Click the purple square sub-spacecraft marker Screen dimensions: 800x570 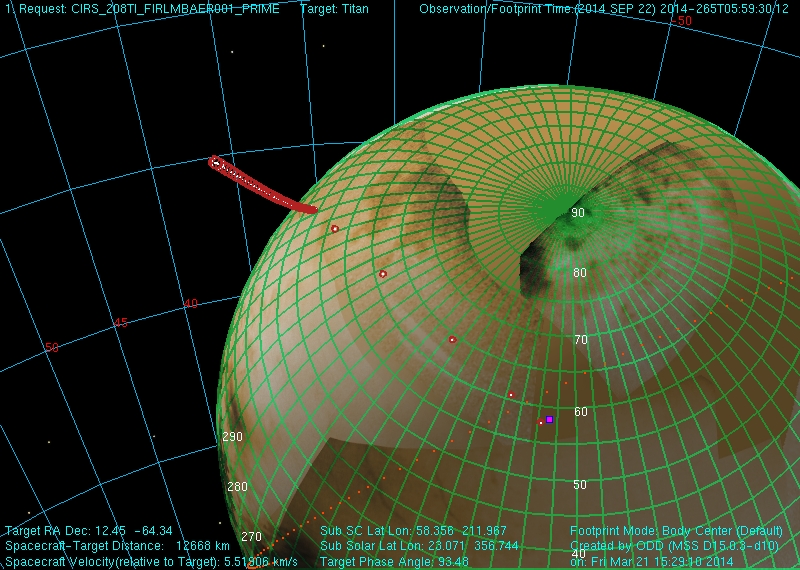click(x=549, y=419)
